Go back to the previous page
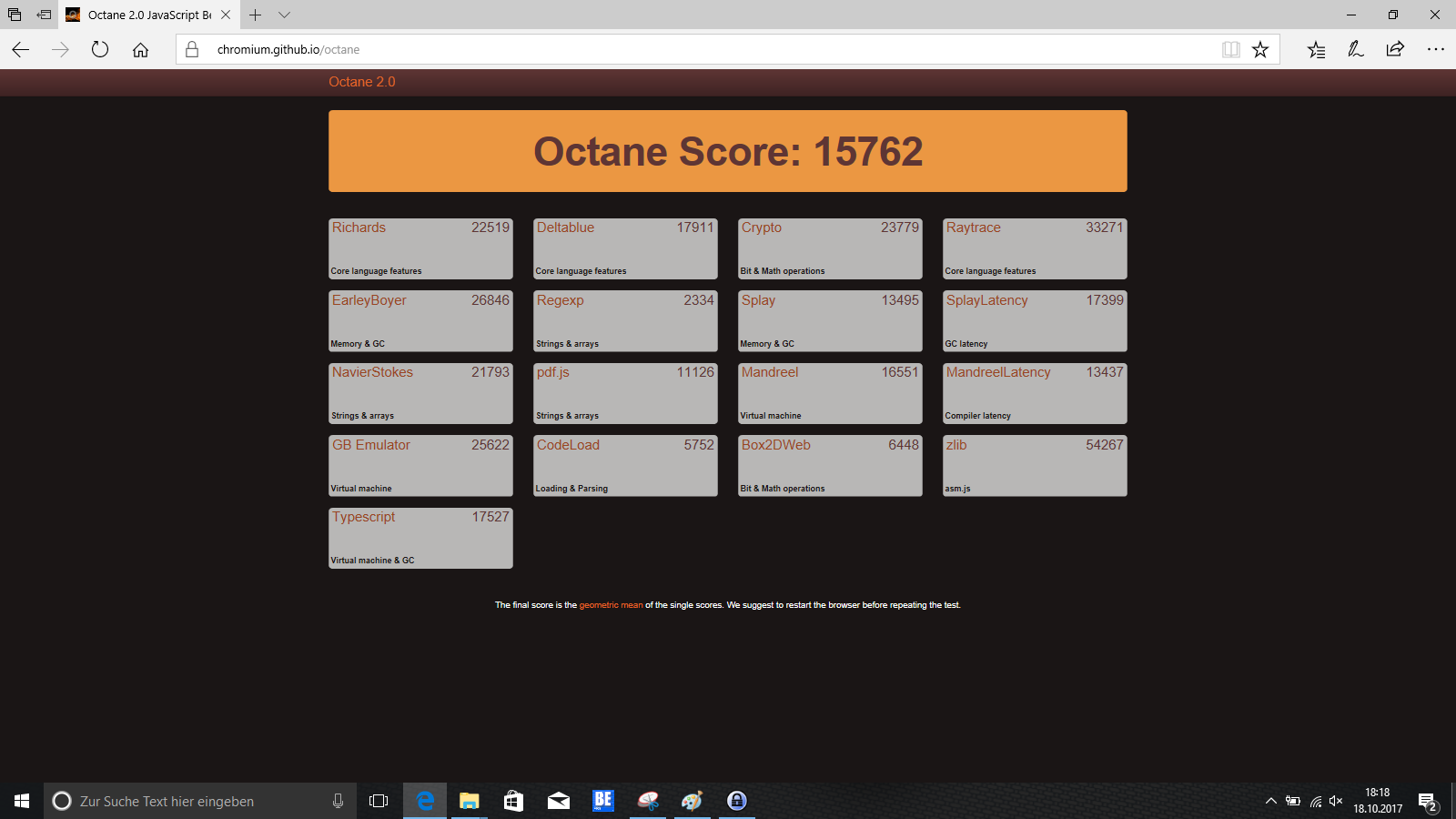 click(x=21, y=49)
